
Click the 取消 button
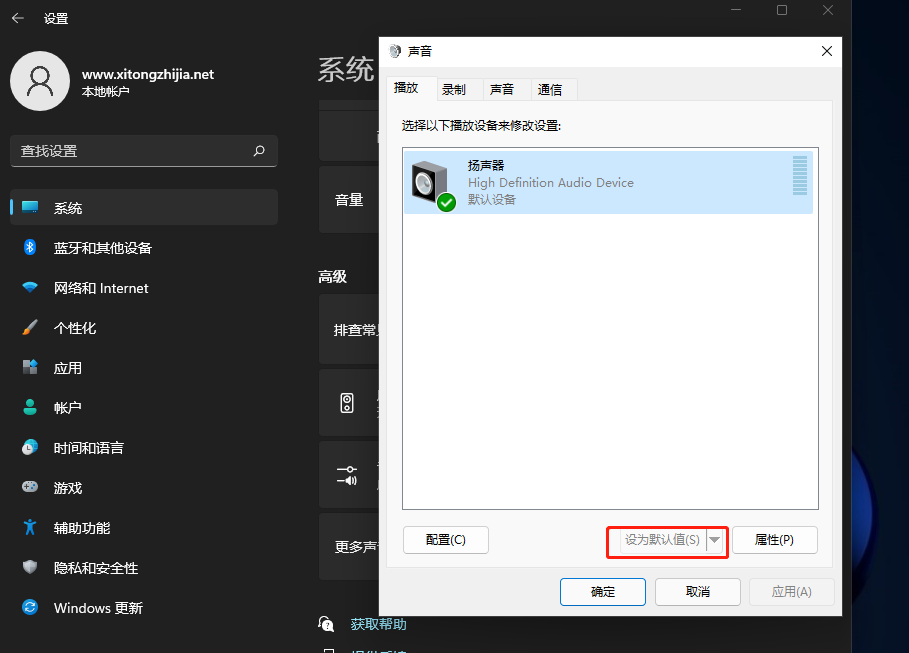pyautogui.click(x=698, y=592)
